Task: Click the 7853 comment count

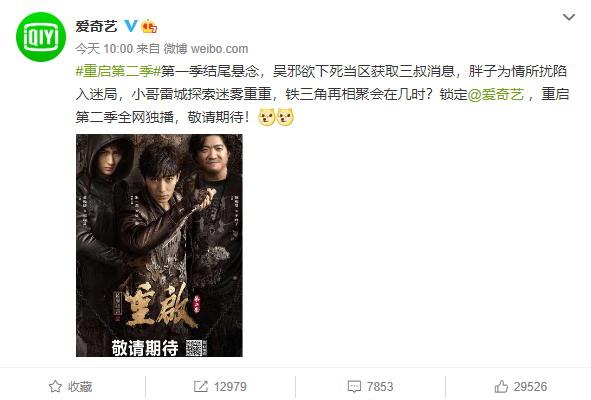Action: [x=380, y=386]
